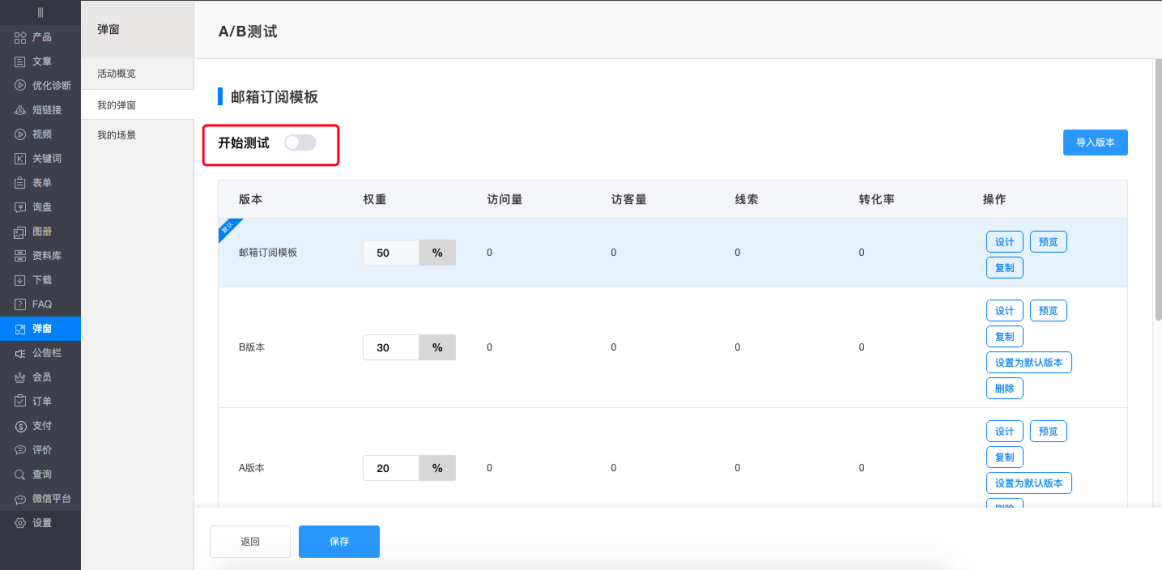
Task: Click 预览 for 邮箱订阅模板 row
Action: (x=1048, y=242)
